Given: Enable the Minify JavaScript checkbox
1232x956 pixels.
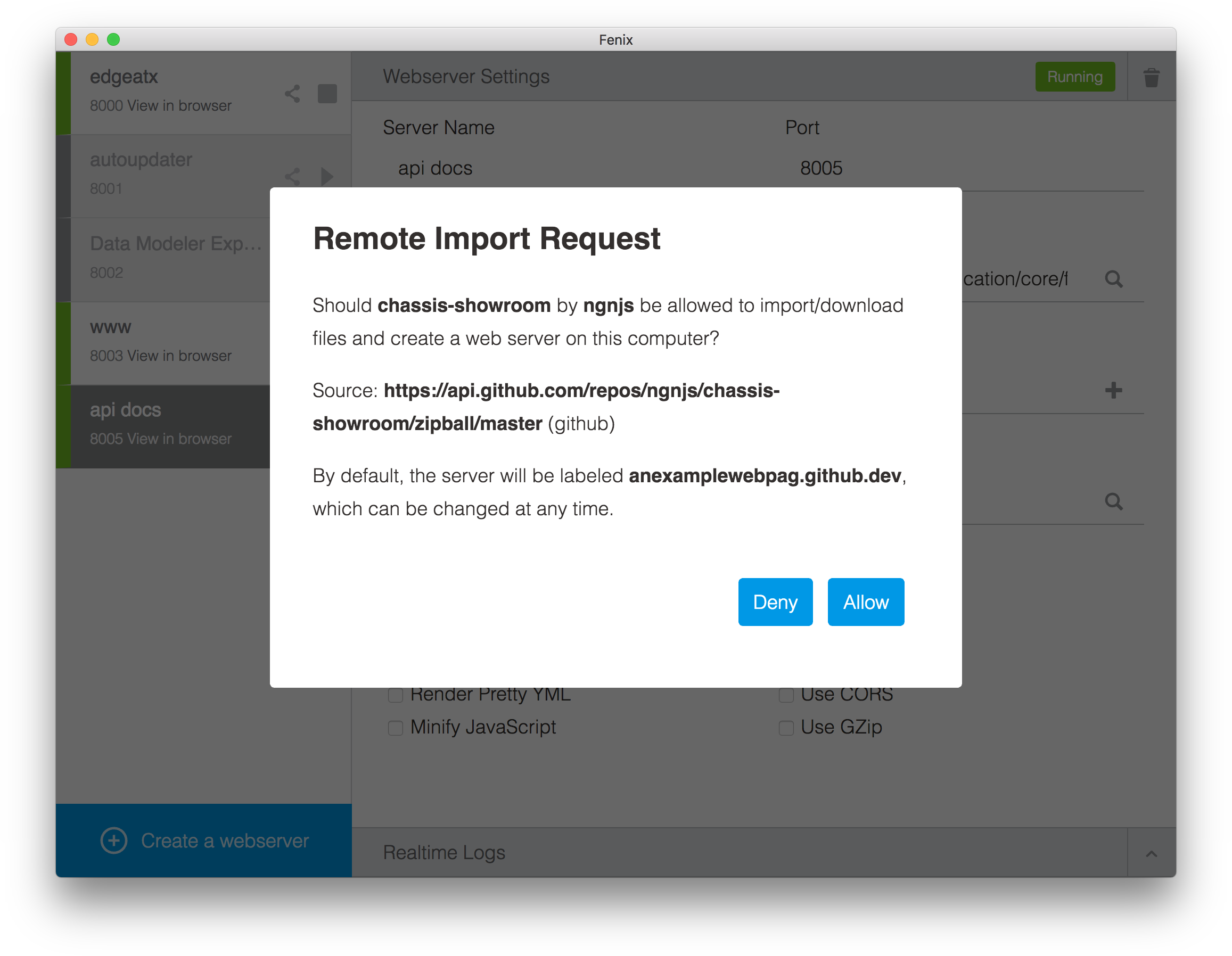Looking at the screenshot, I should (x=396, y=728).
